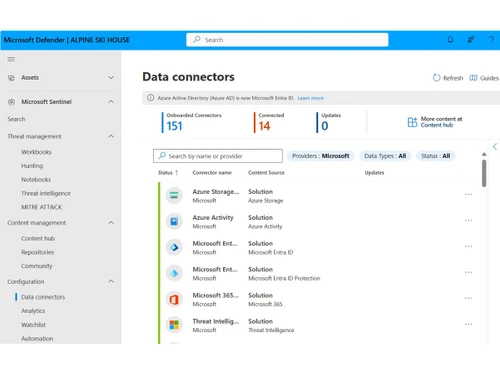The image size is (500, 375).
Task: Click Search by name or provider field
Action: (218, 156)
